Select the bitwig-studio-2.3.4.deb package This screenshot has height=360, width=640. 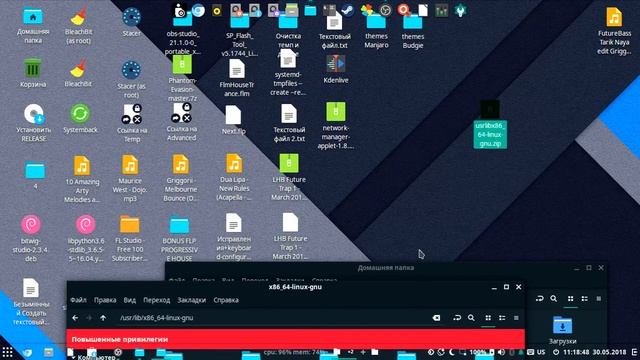tap(30, 238)
